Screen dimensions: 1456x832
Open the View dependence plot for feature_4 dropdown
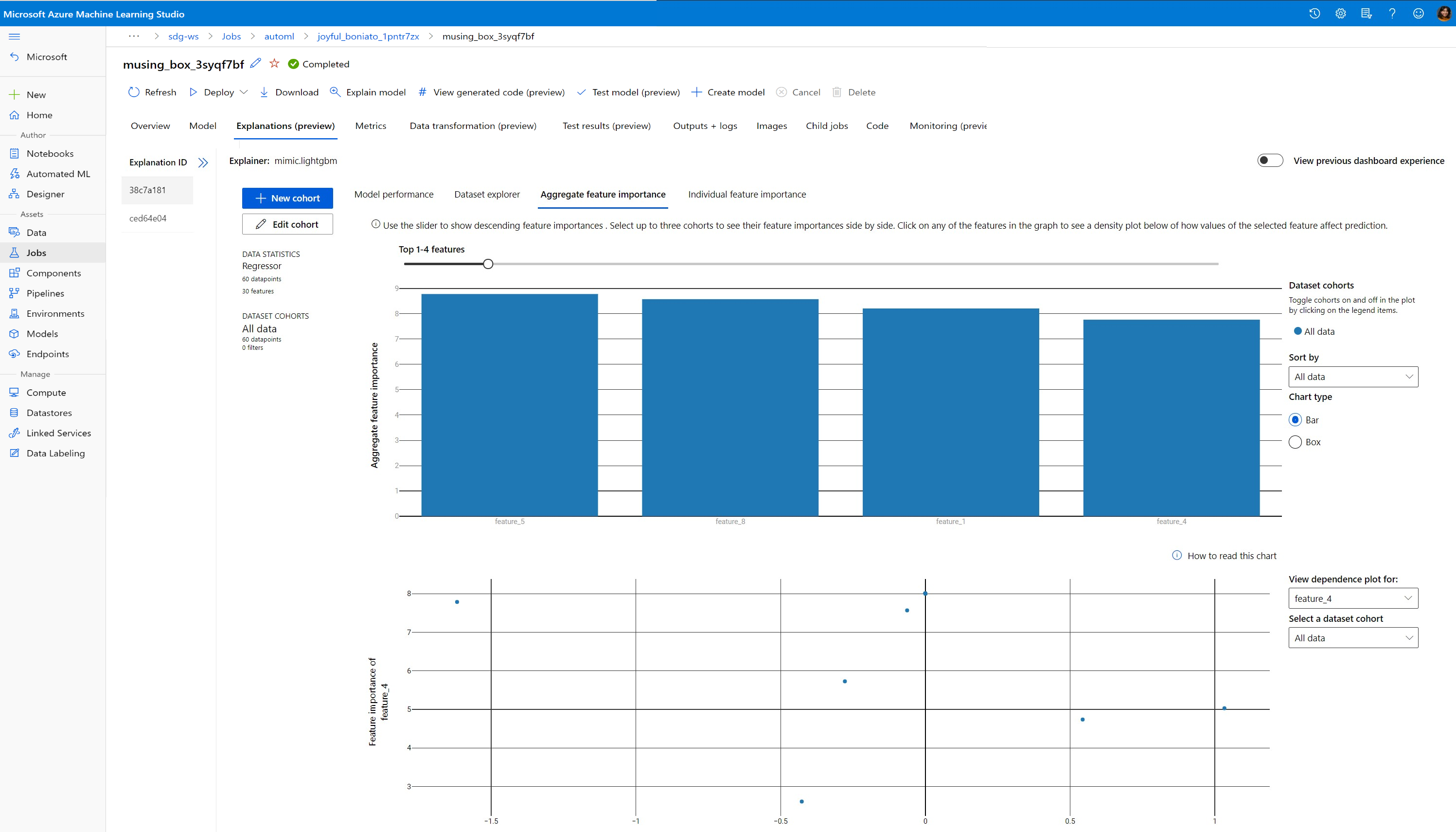click(1352, 598)
